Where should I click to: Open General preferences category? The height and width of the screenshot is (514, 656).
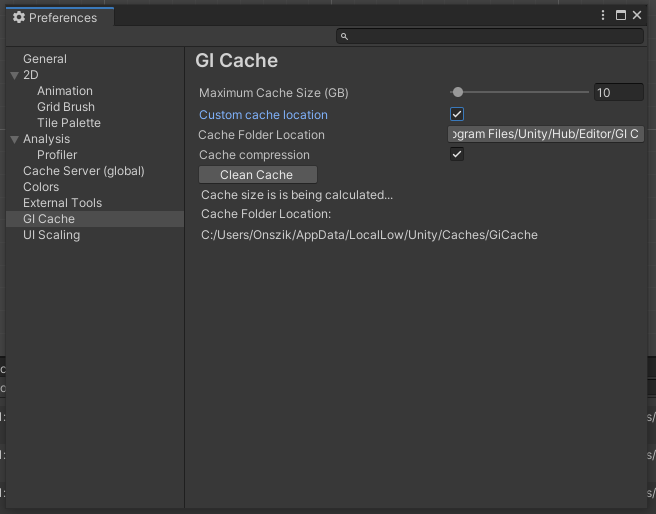[45, 59]
